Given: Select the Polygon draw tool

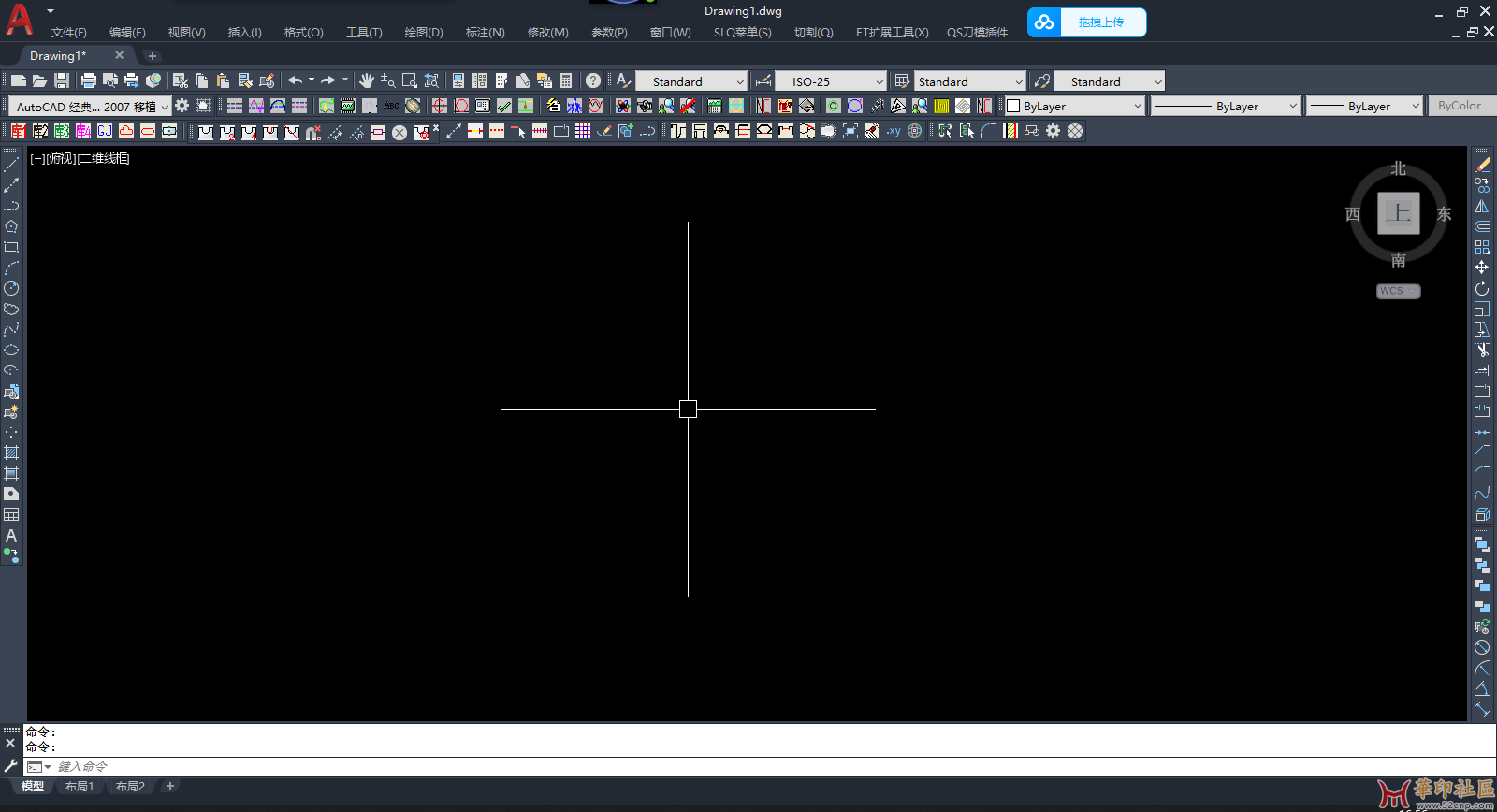Looking at the screenshot, I should 11,226.
